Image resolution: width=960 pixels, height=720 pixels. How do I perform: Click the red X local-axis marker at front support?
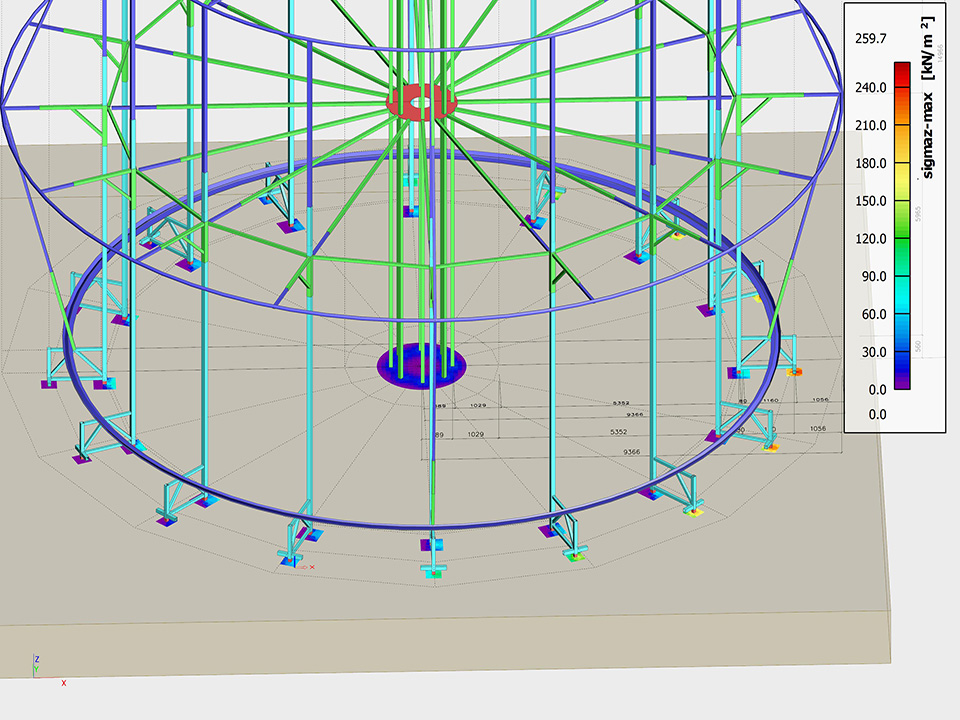click(312, 567)
